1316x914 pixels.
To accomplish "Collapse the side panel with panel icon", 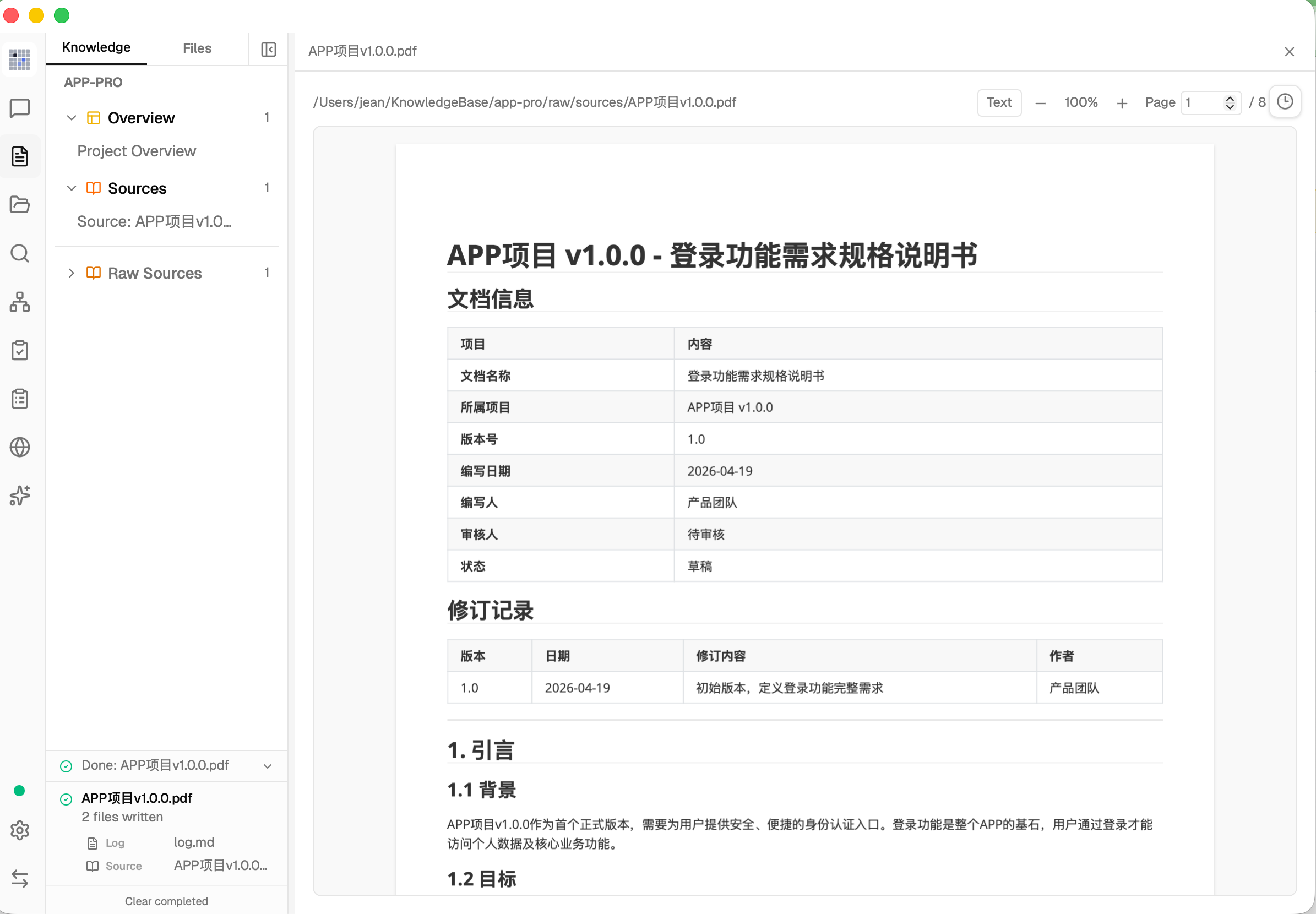I will [269, 49].
